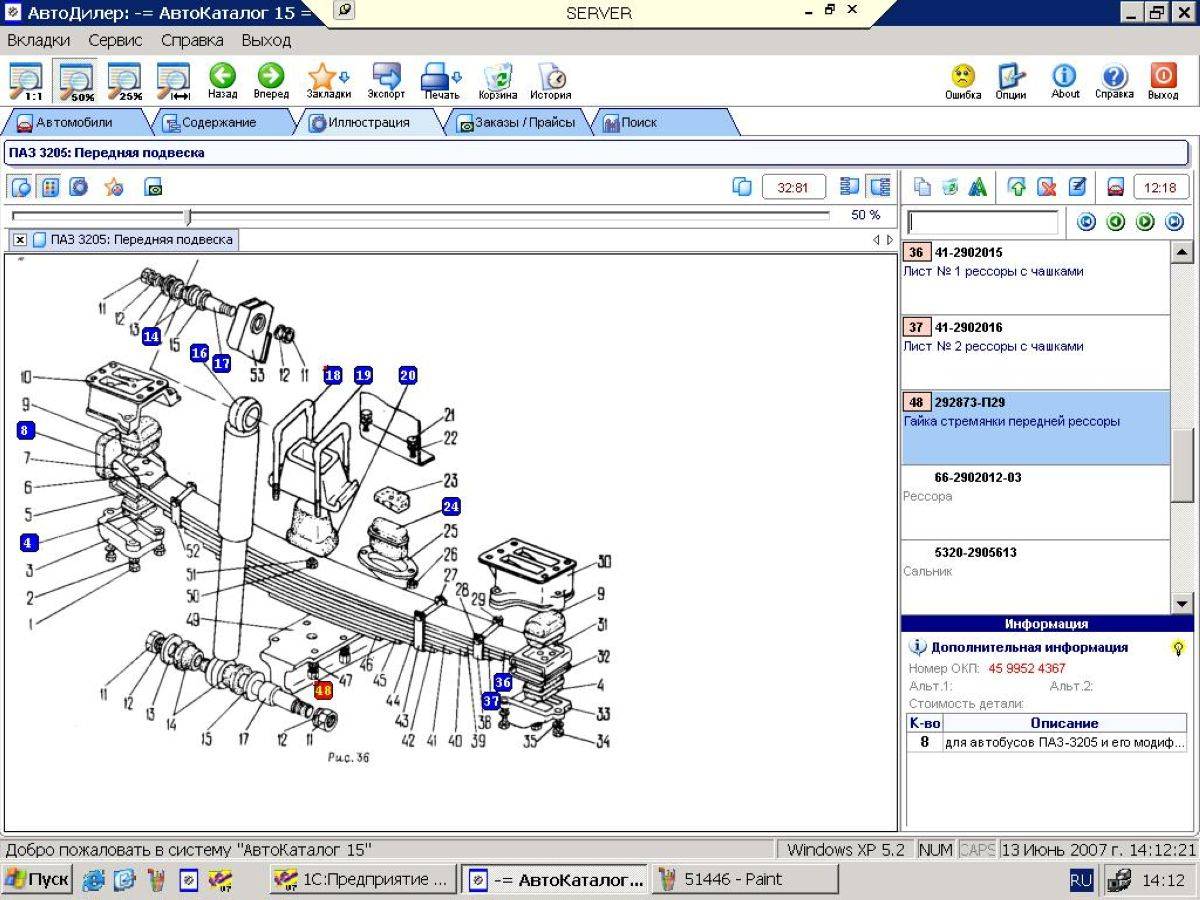Go to previous part record
The image size is (1200, 900).
(x=1116, y=222)
